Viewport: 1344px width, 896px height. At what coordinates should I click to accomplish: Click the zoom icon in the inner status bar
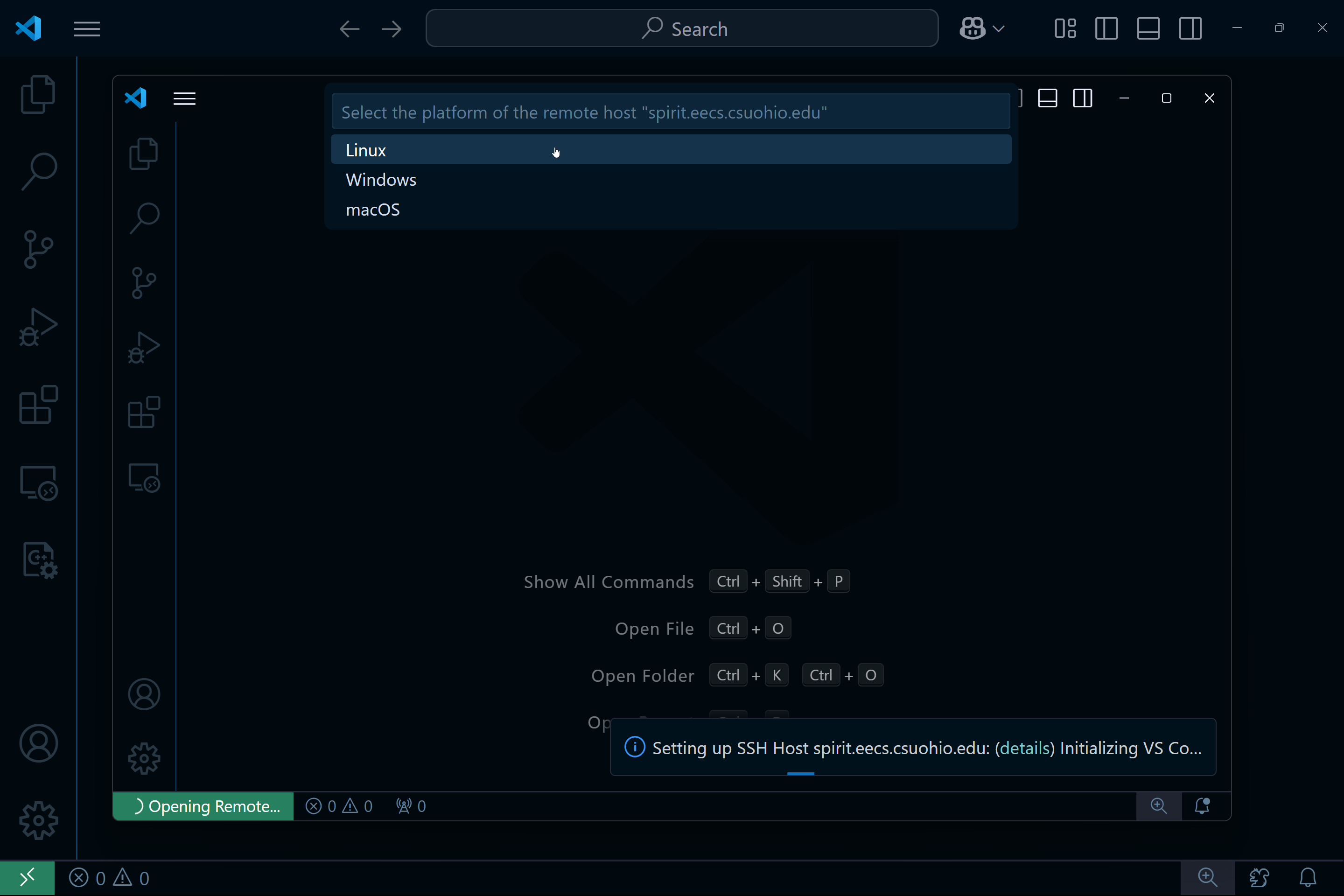click(1158, 806)
